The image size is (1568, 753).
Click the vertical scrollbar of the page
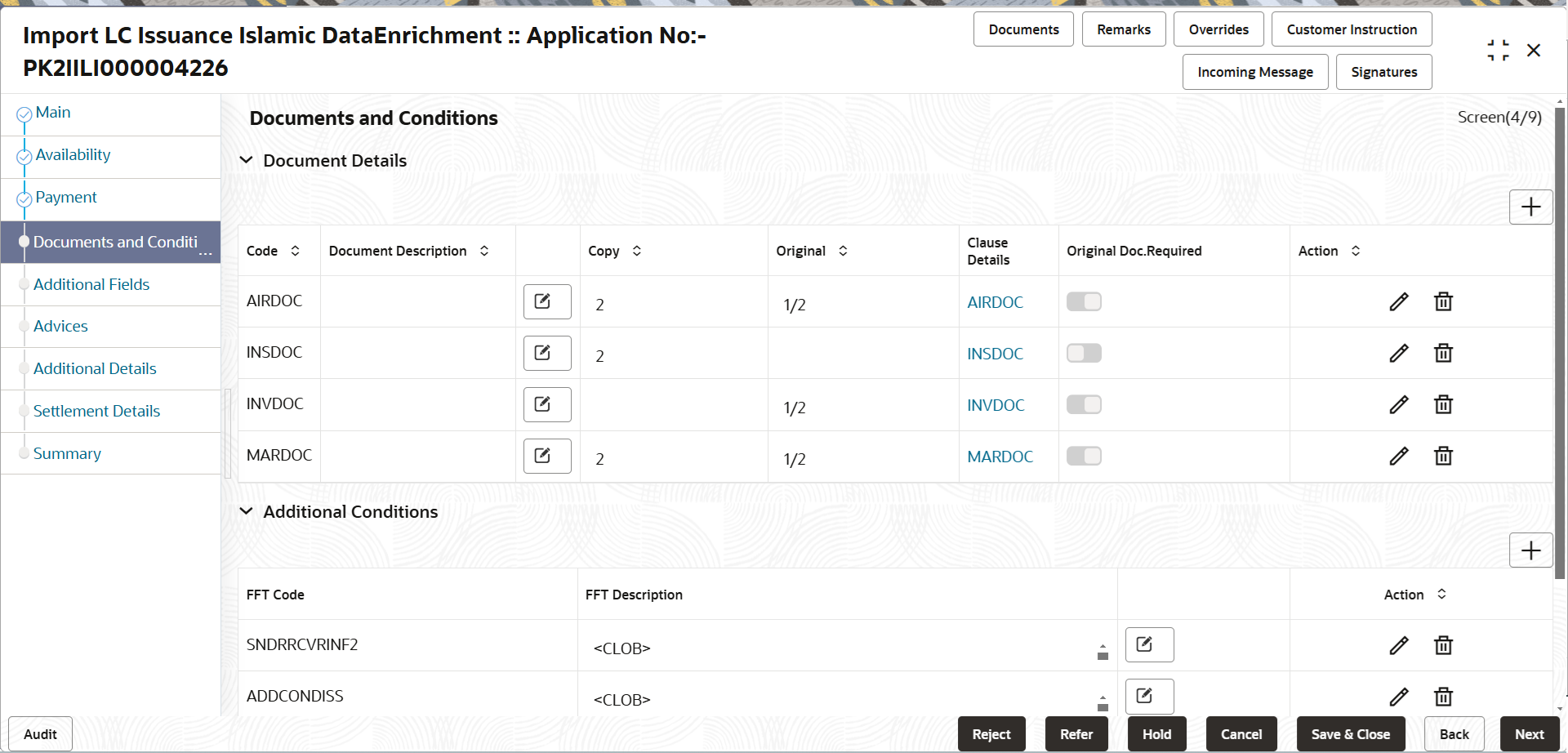pyautogui.click(x=1560, y=343)
